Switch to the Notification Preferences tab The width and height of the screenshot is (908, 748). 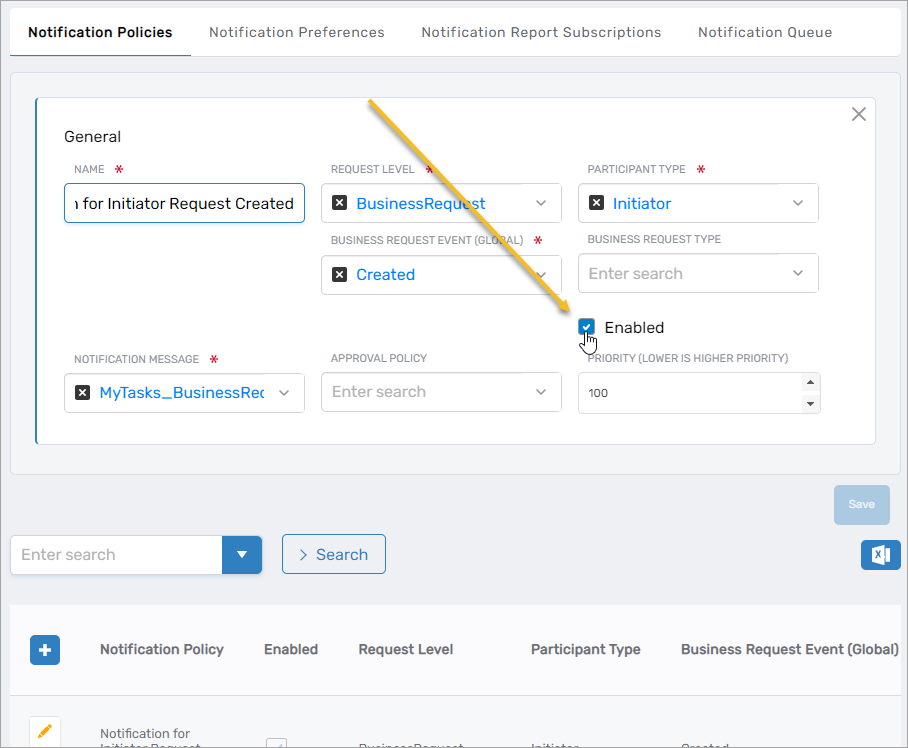pyautogui.click(x=296, y=32)
